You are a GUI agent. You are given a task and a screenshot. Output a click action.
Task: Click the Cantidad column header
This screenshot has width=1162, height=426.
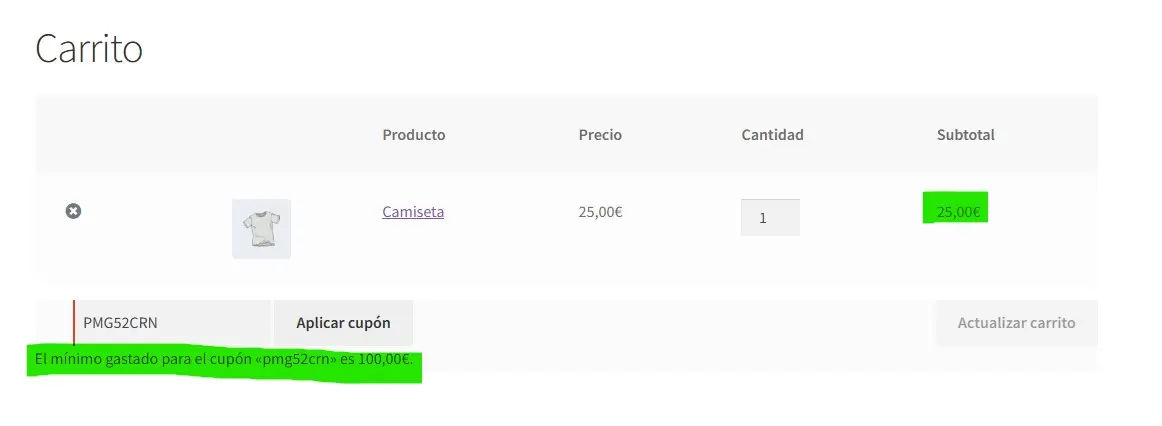[x=772, y=135]
